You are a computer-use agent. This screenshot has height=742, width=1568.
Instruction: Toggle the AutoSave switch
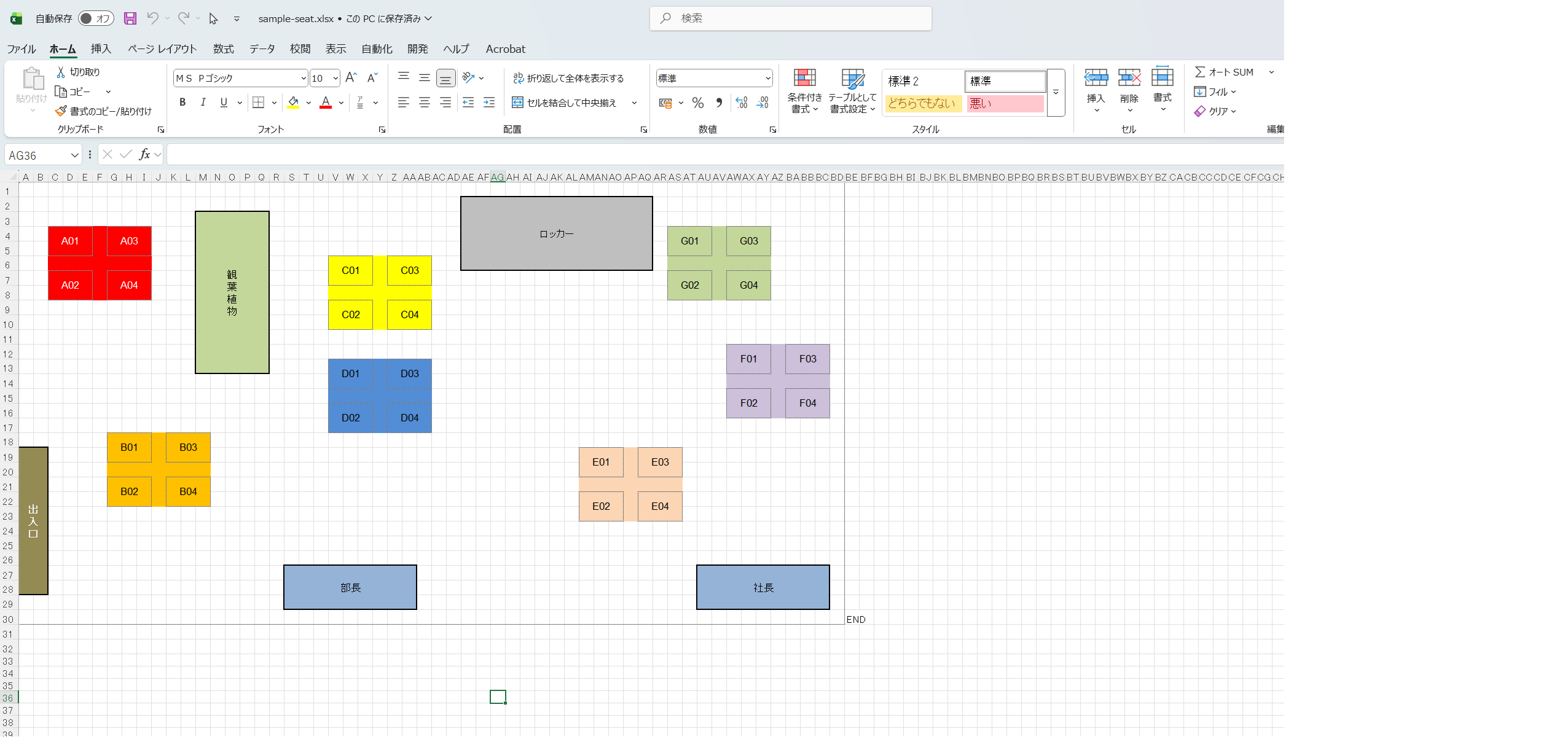point(96,18)
